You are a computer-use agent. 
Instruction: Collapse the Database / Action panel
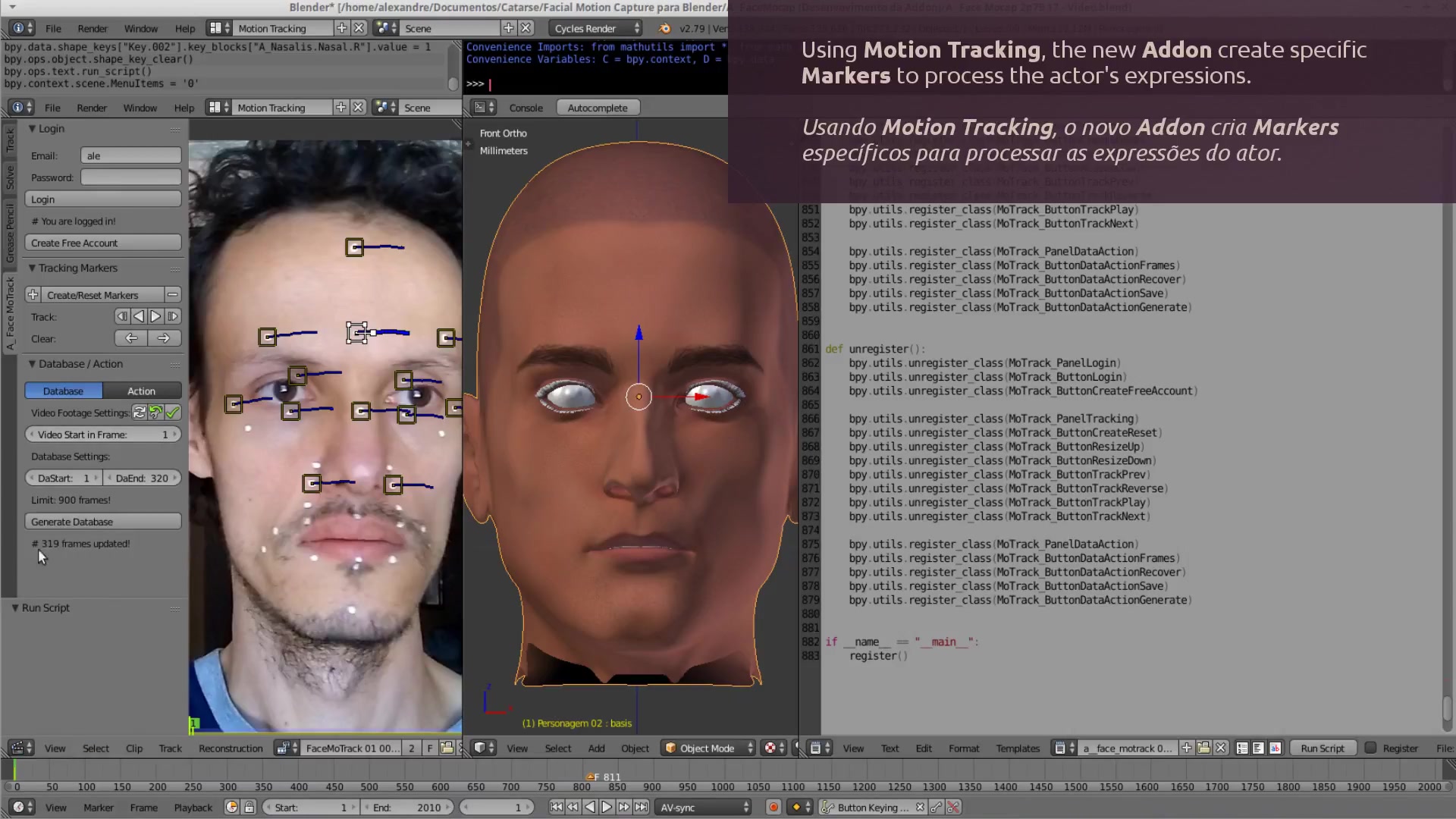tap(33, 364)
